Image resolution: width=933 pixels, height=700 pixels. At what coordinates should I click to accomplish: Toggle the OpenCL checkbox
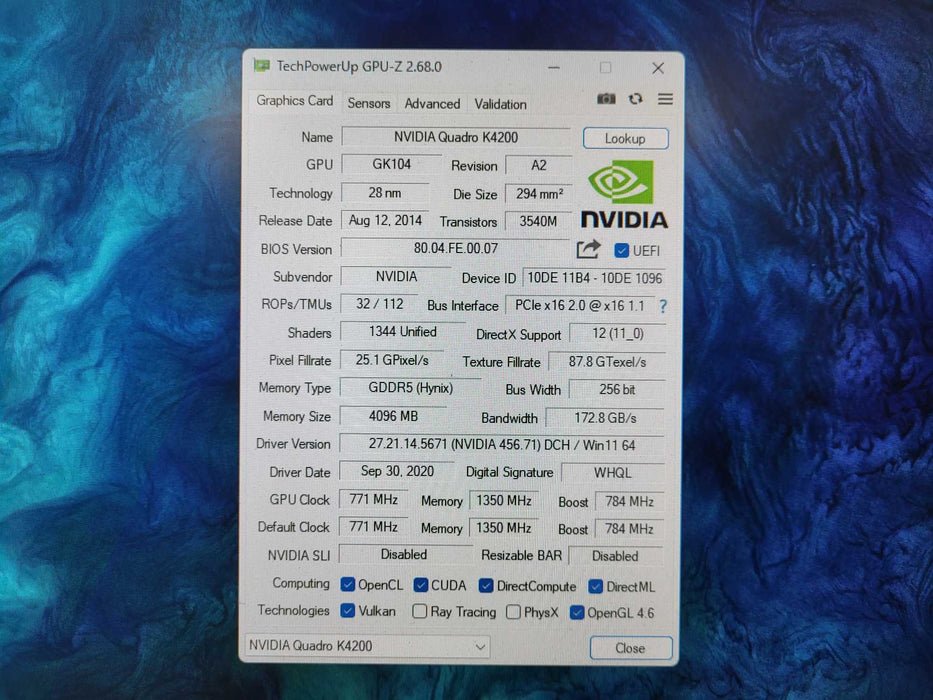click(349, 585)
